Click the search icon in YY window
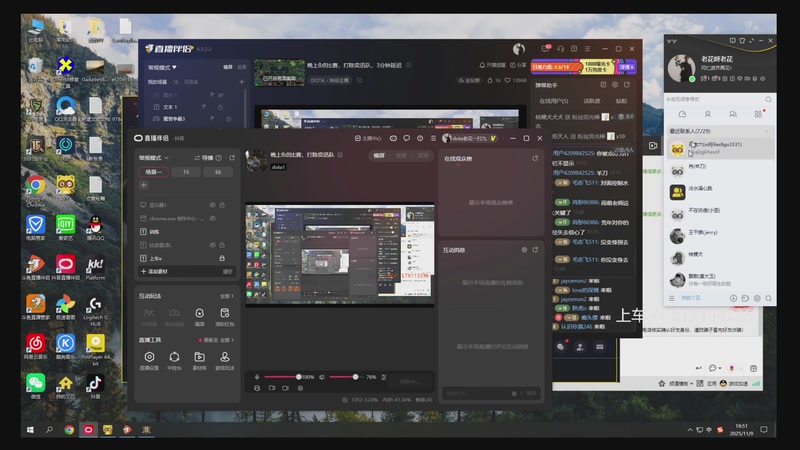The width and height of the screenshot is (800, 450). coord(768,99)
